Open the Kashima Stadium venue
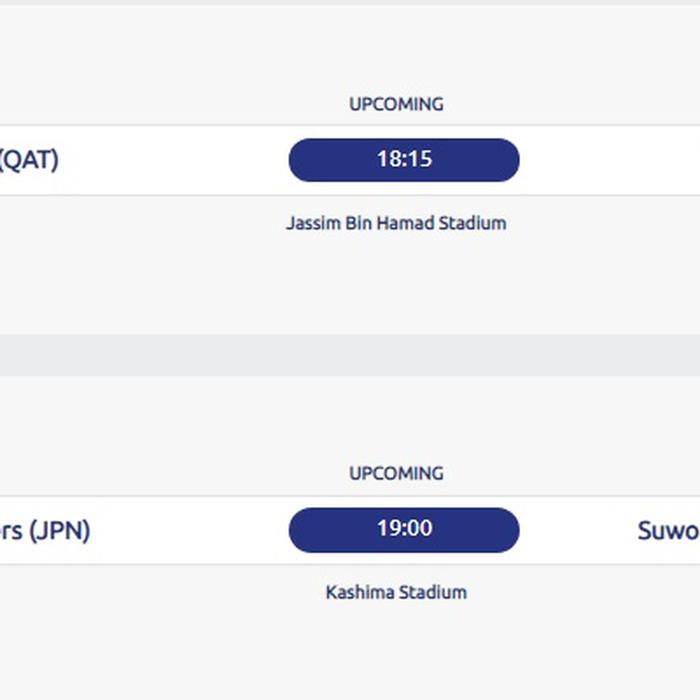The height and width of the screenshot is (700, 700). (396, 592)
